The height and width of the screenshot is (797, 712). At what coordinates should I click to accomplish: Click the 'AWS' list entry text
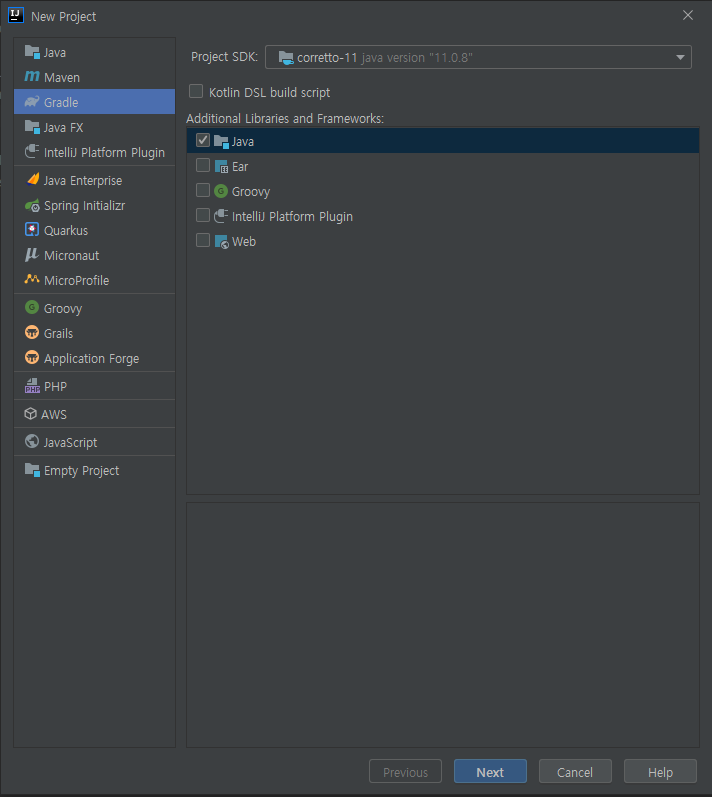pos(54,415)
